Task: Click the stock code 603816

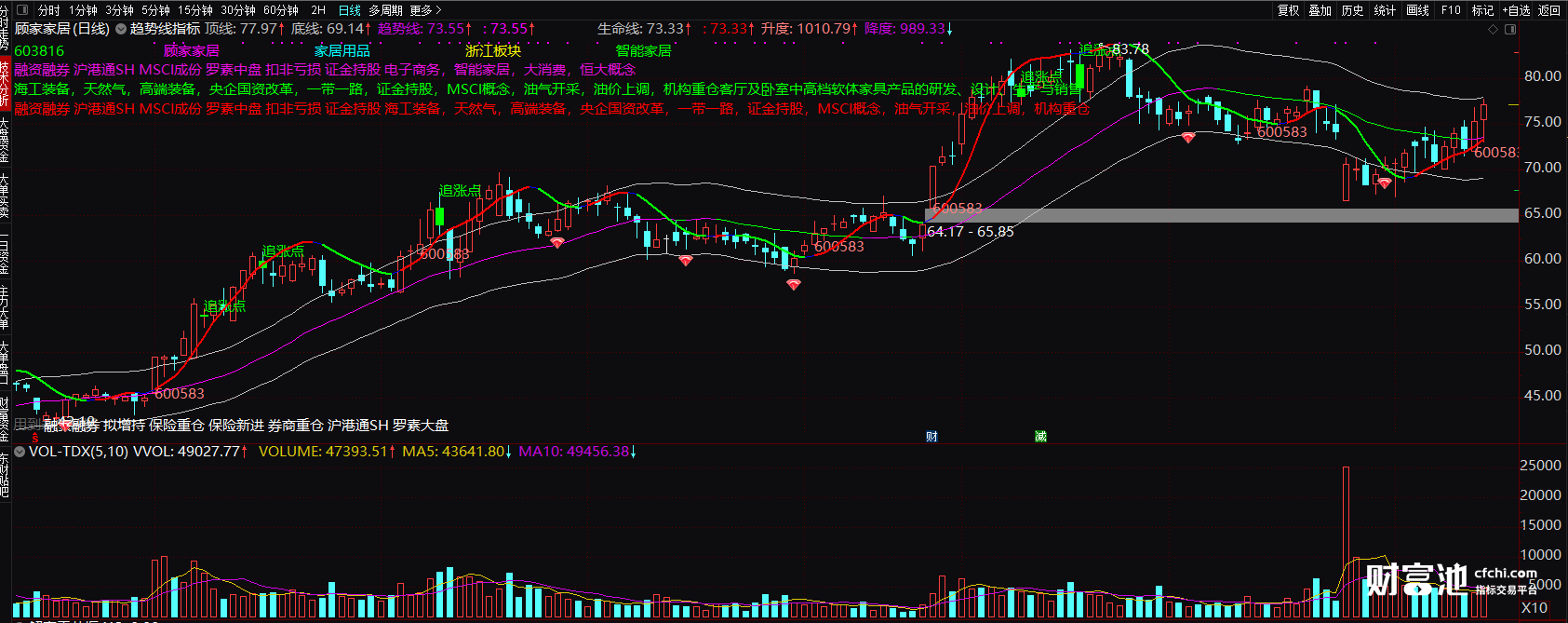Action: [39, 51]
